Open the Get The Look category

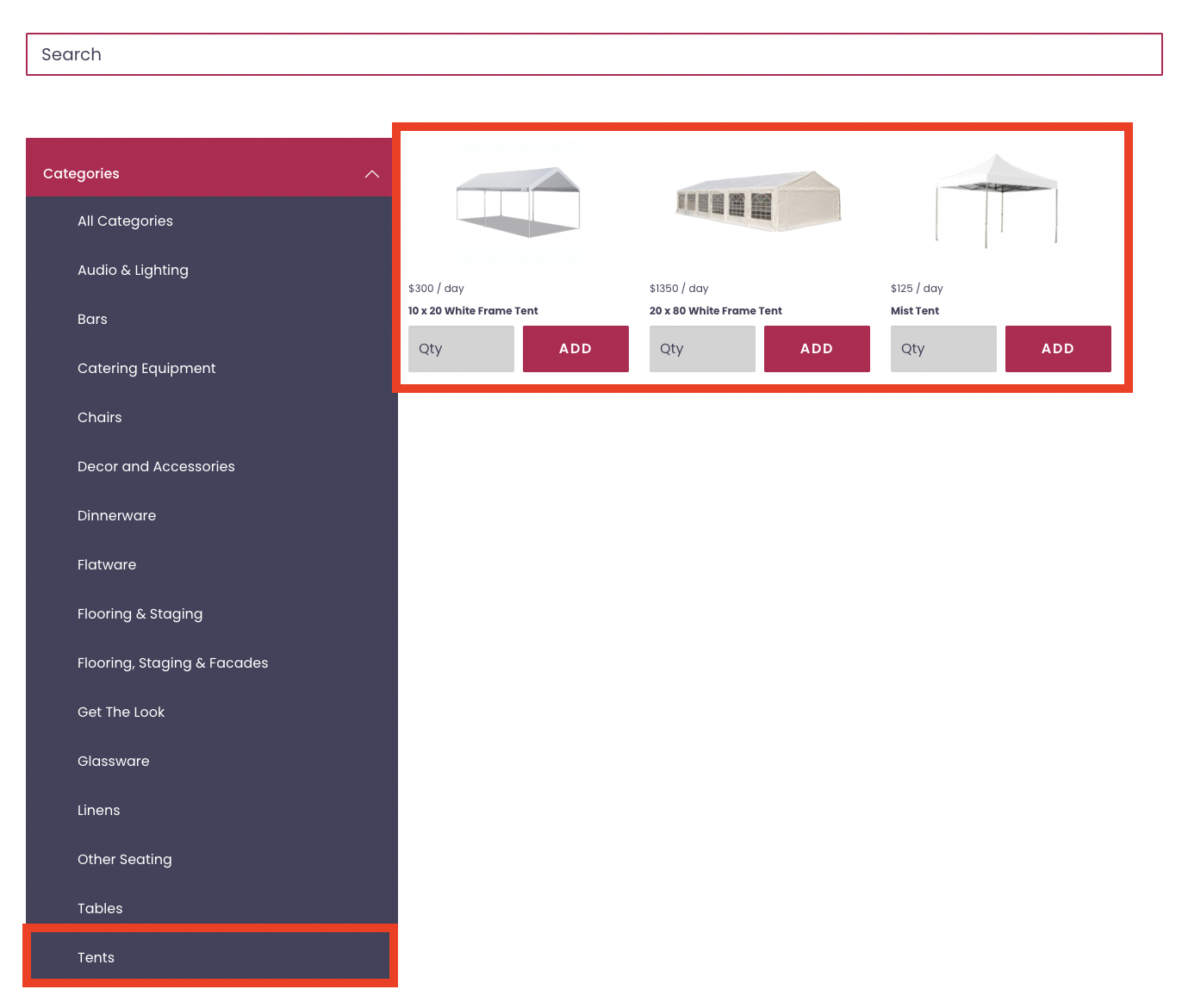[x=121, y=712]
